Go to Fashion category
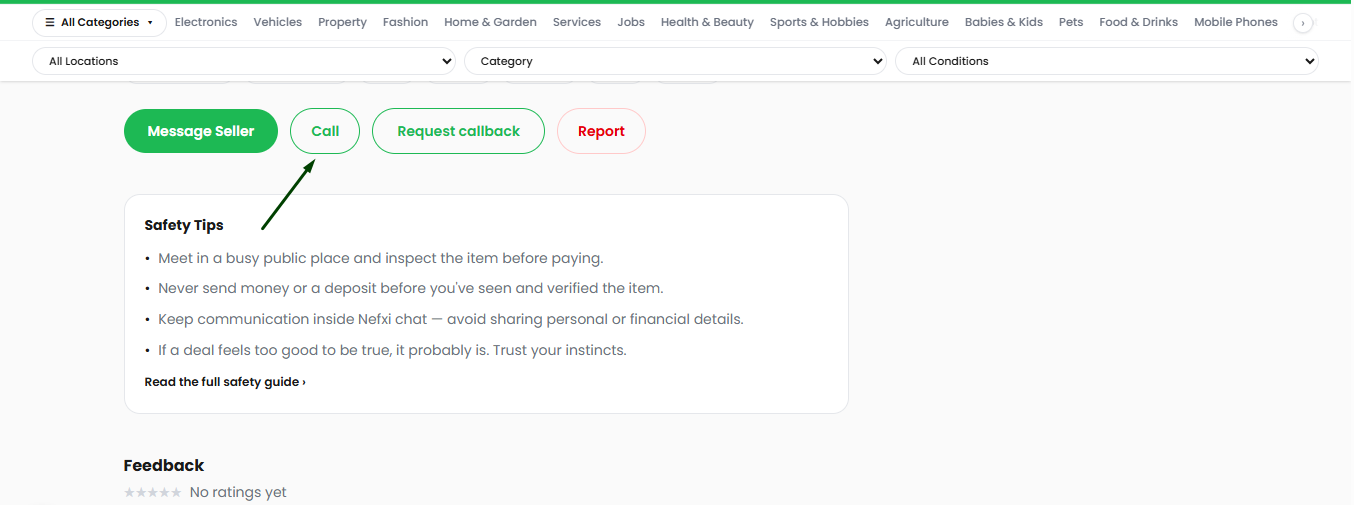Screen dimensions: 1354x505 (x=405, y=22)
